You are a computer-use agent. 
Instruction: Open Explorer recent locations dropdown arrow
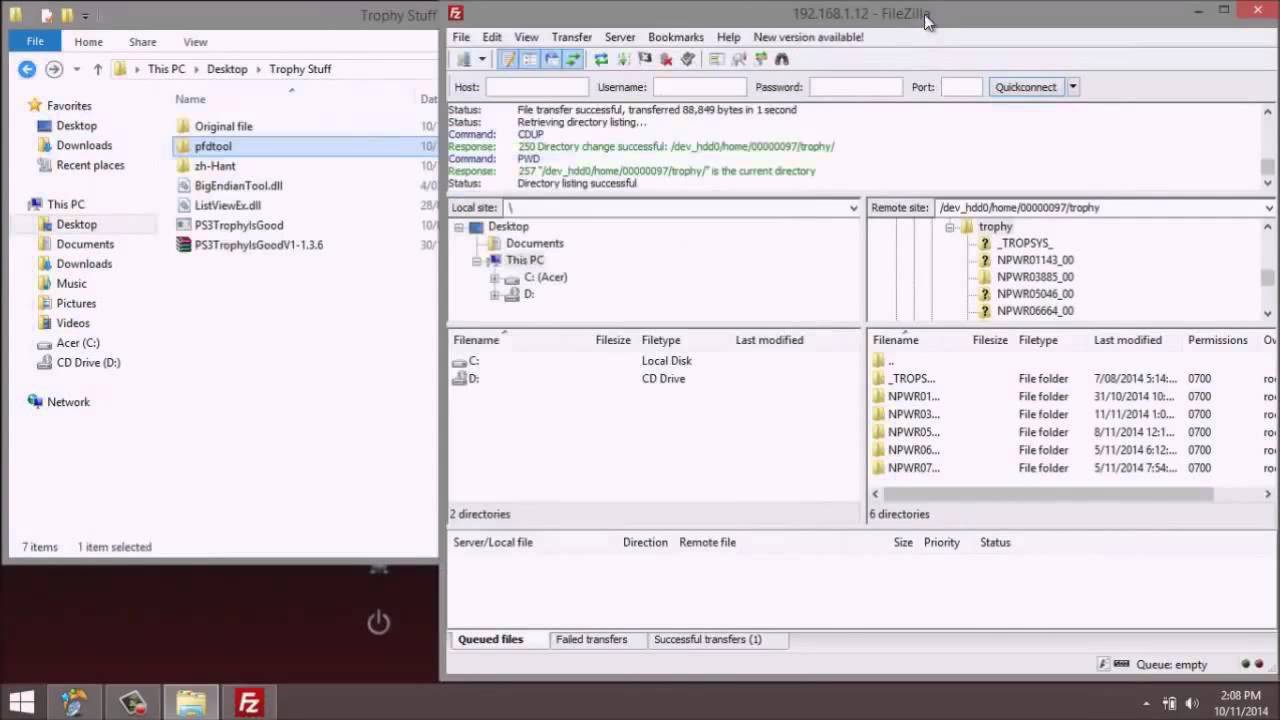(x=76, y=69)
